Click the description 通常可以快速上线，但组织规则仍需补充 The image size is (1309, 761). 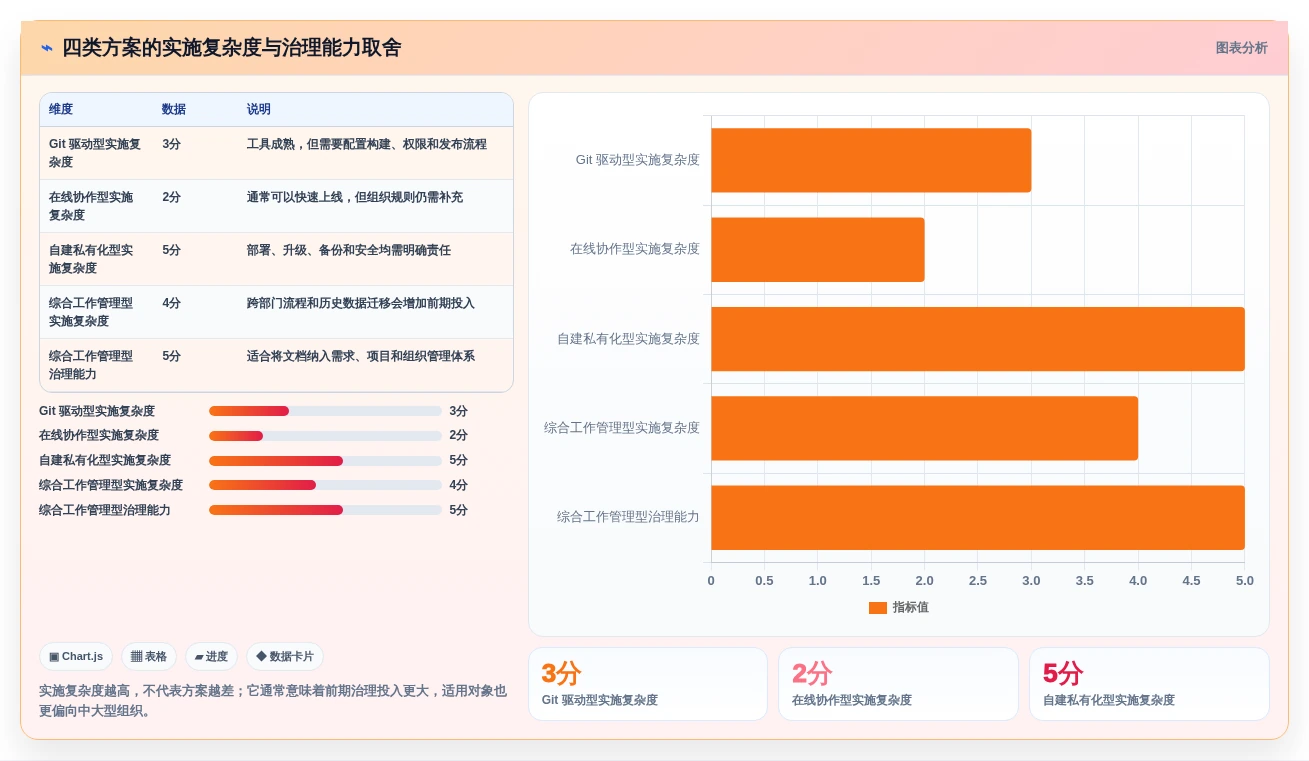[355, 197]
